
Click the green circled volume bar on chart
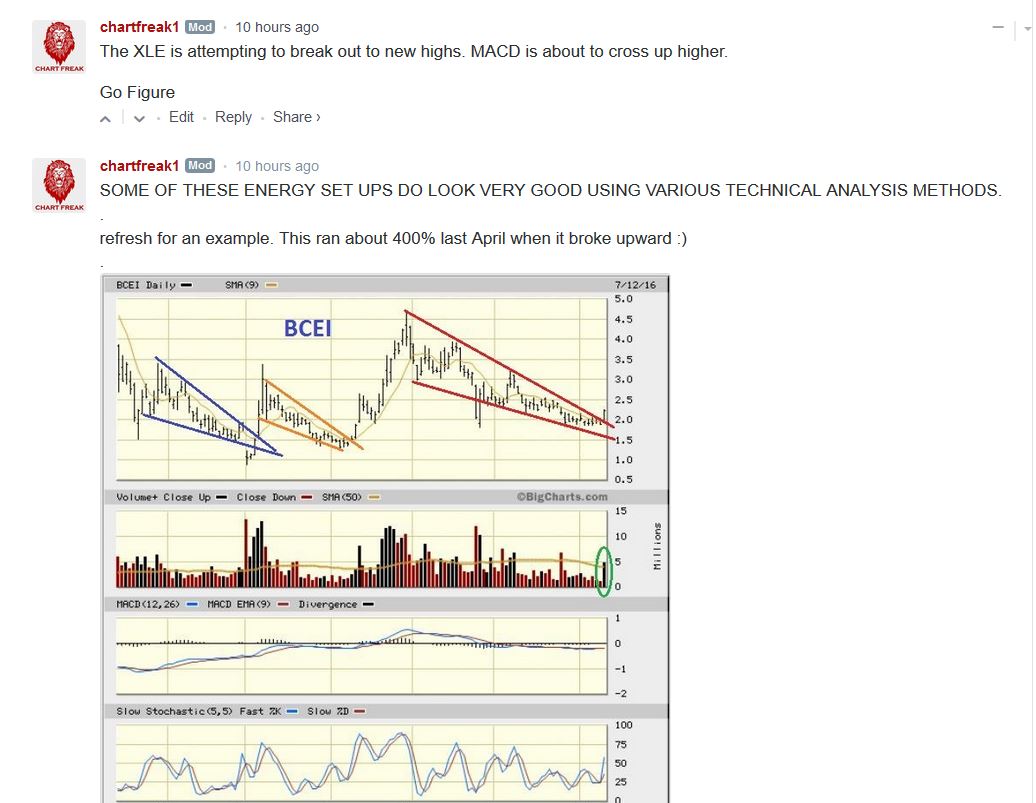pos(603,571)
